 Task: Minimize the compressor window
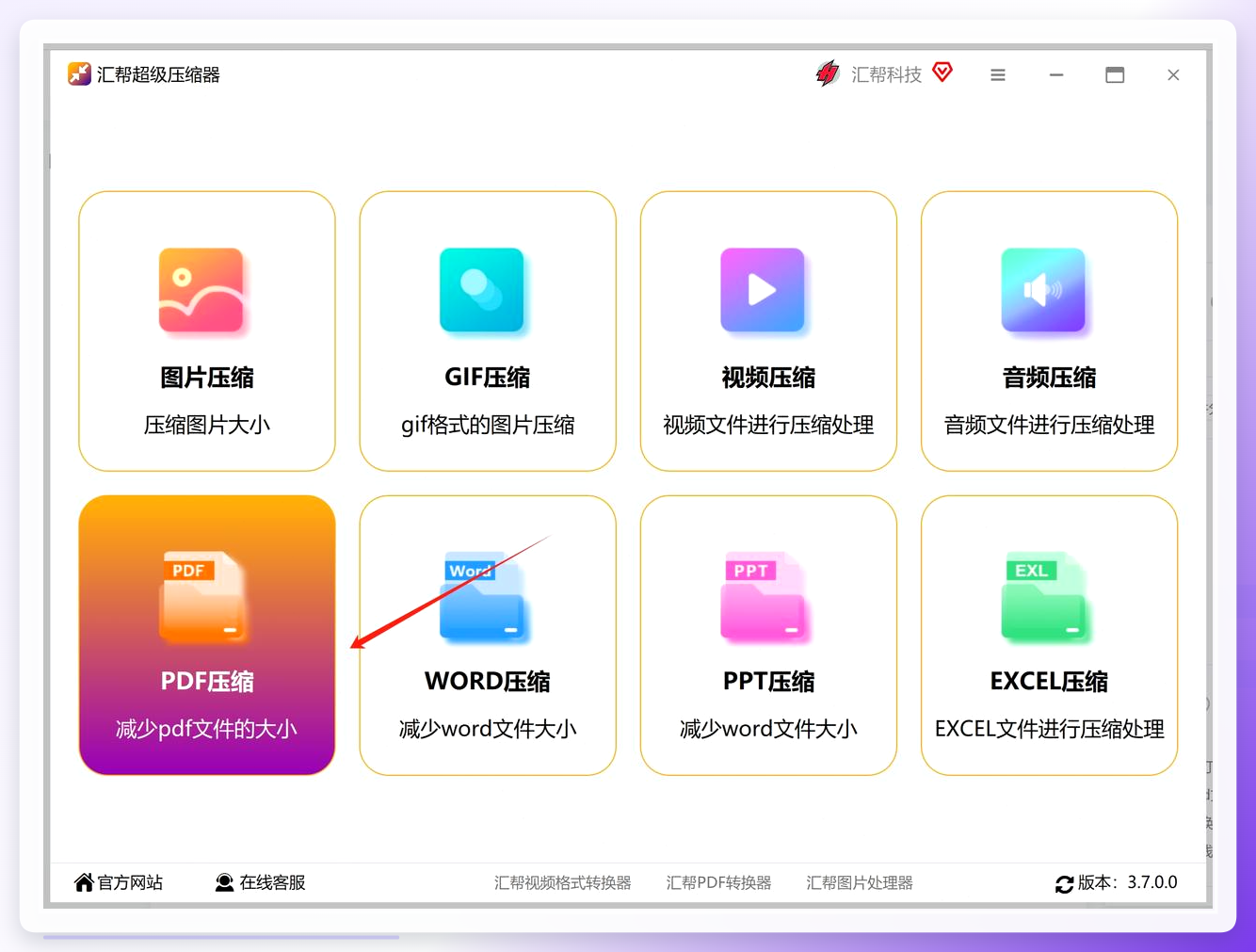(x=1056, y=75)
